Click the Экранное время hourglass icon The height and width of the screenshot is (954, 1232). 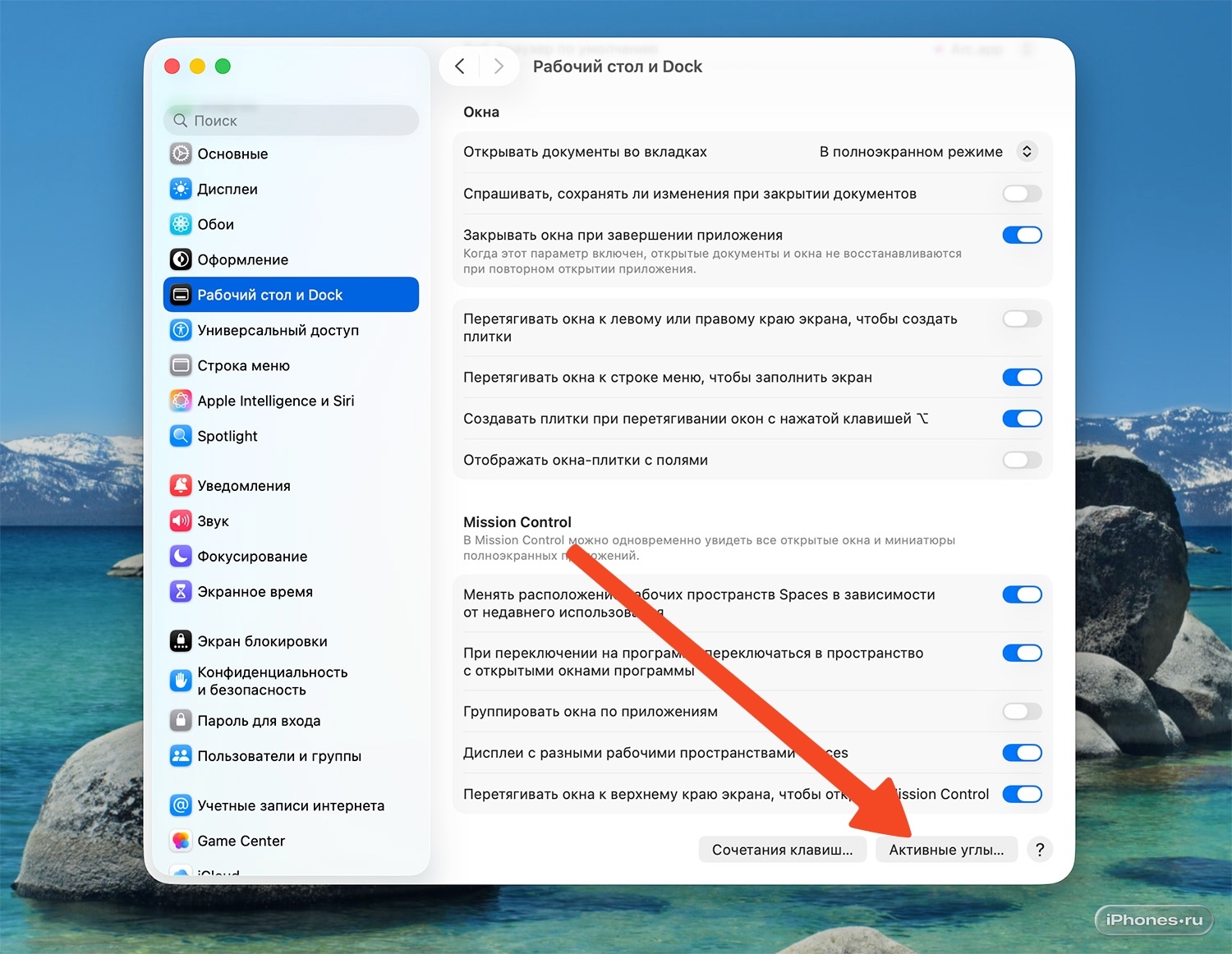pyautogui.click(x=181, y=591)
